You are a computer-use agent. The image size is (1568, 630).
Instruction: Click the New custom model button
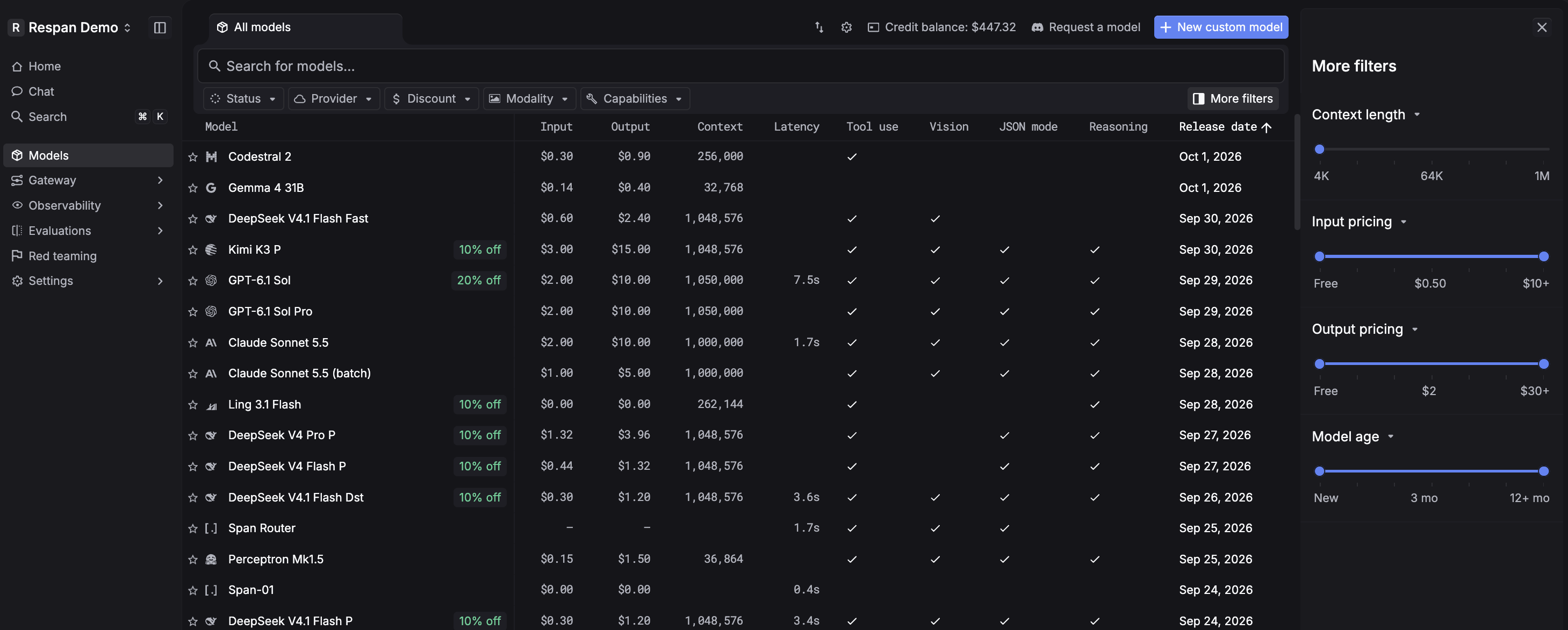1220,27
